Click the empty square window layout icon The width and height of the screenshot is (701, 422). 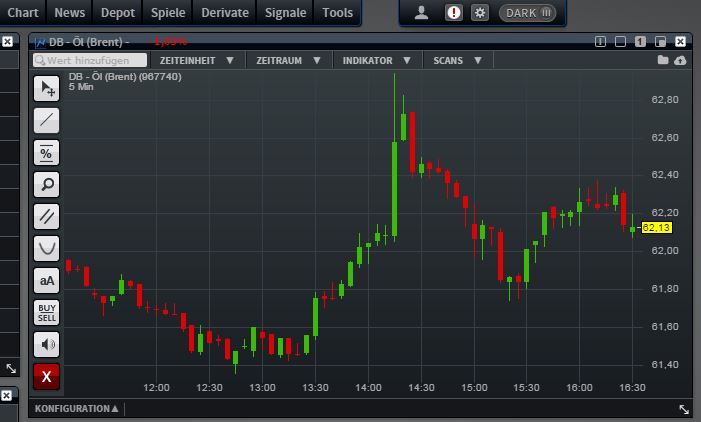pyautogui.click(x=620, y=42)
